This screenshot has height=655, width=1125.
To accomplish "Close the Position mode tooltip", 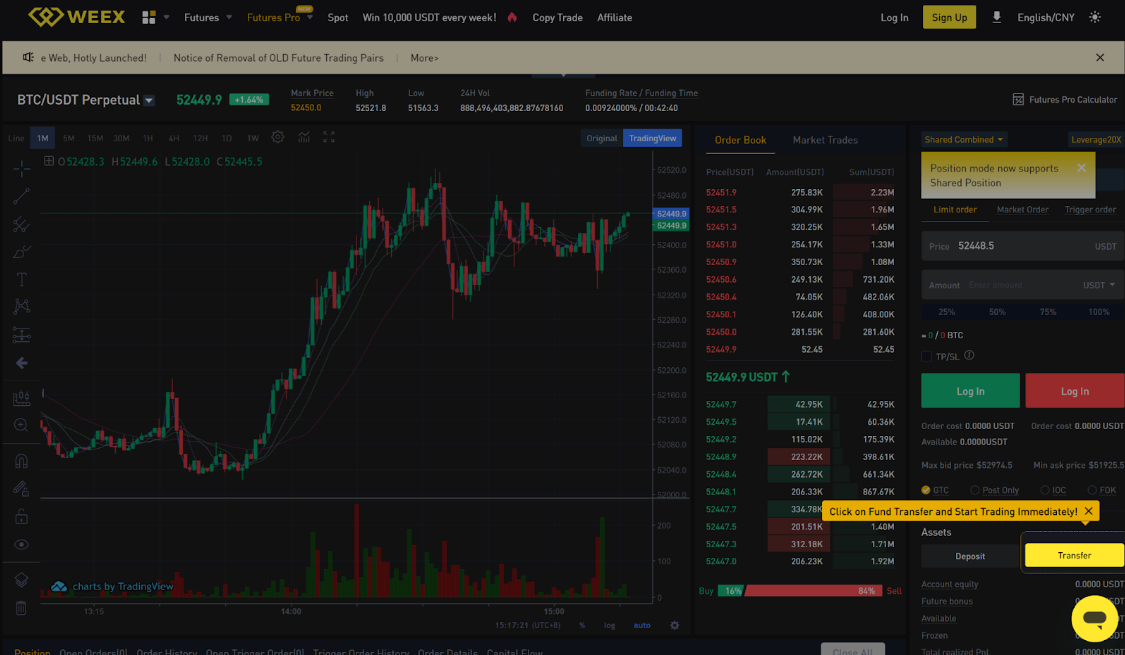I will coord(1081,168).
